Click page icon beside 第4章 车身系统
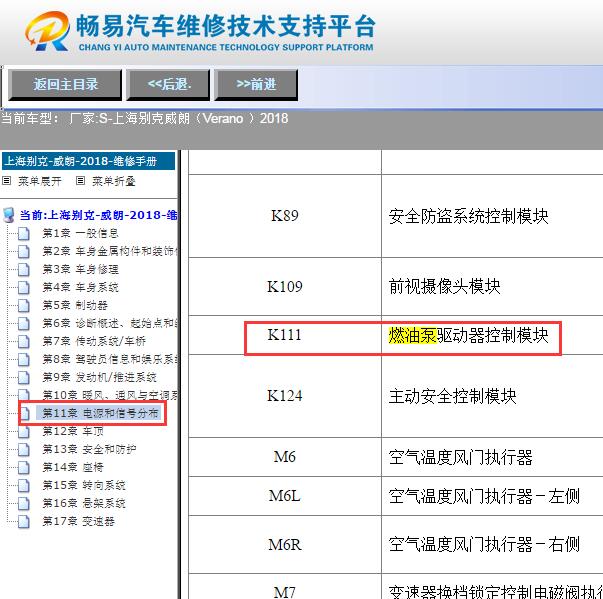 (23, 288)
